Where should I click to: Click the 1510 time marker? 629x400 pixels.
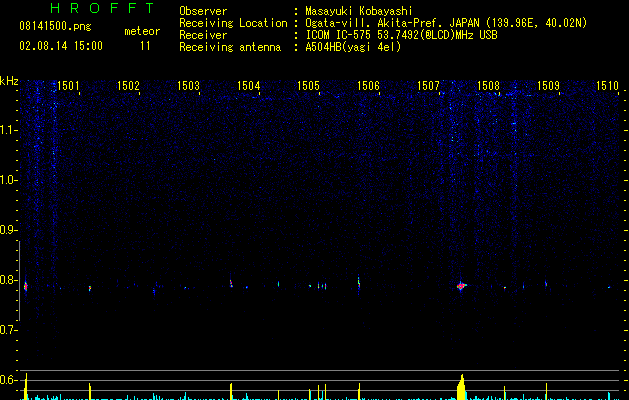click(x=608, y=86)
